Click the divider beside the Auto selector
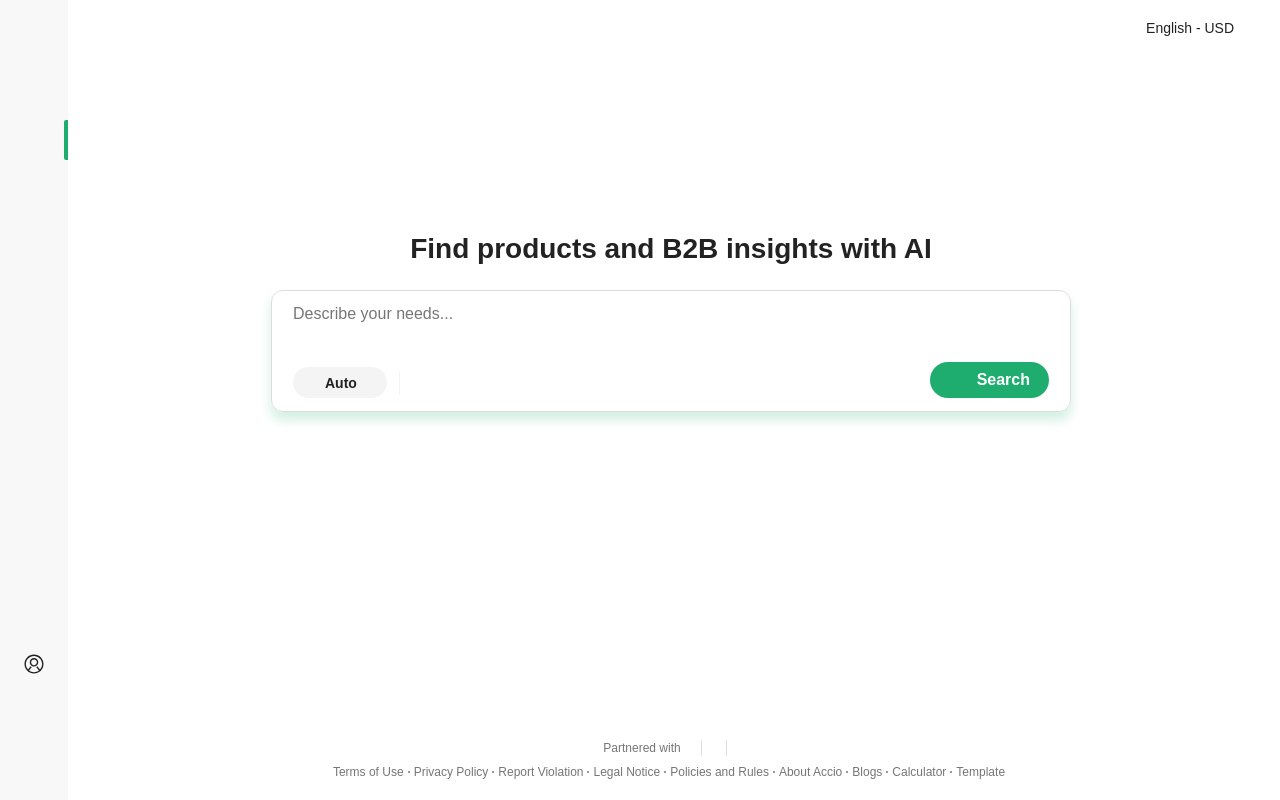Screen dimensions: 1280x800 [399, 382]
